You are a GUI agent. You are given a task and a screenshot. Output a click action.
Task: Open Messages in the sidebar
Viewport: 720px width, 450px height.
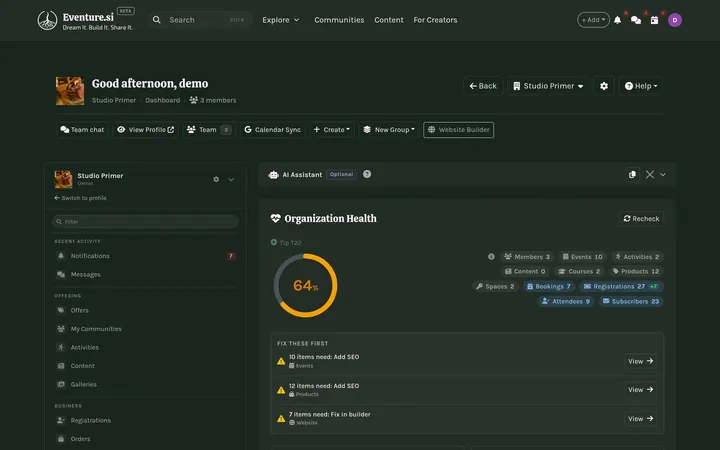146,274
